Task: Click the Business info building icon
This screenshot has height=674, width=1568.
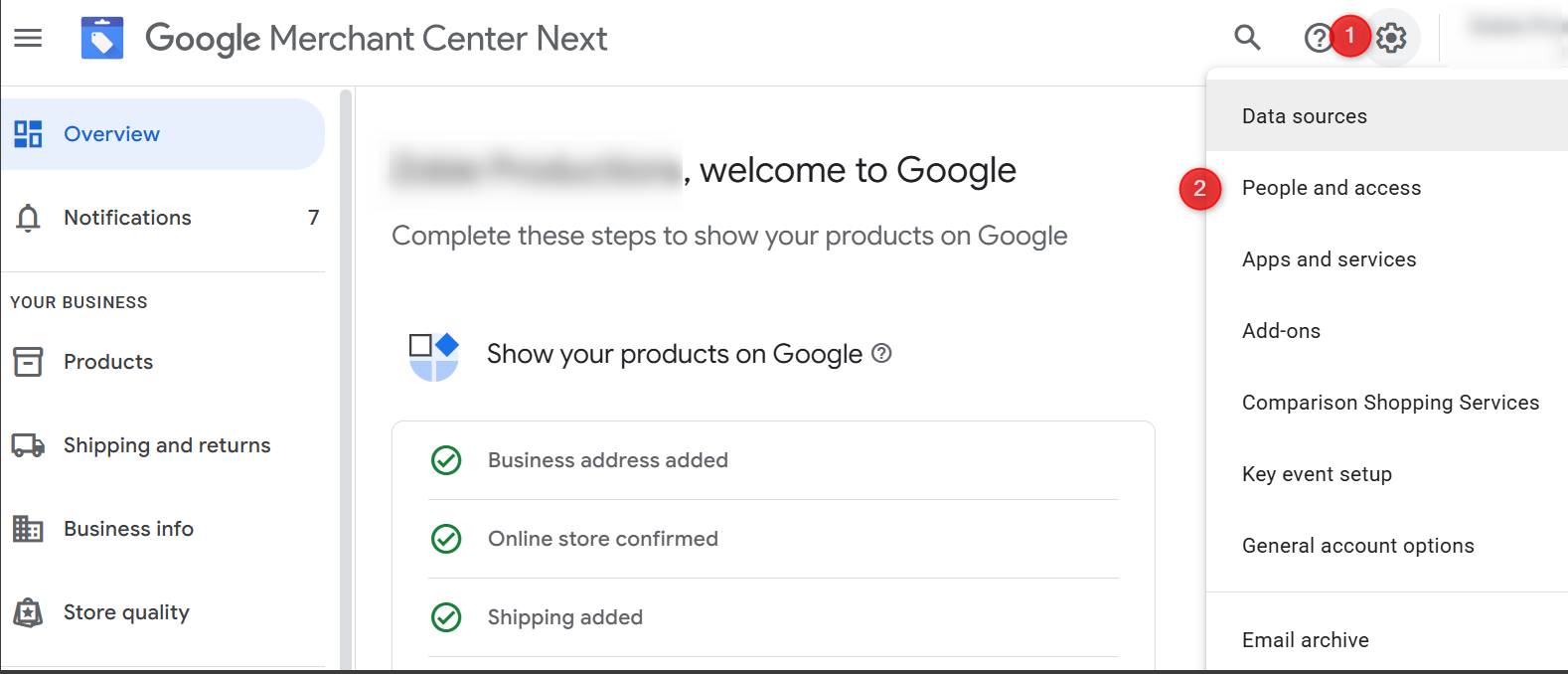Action: (28, 529)
